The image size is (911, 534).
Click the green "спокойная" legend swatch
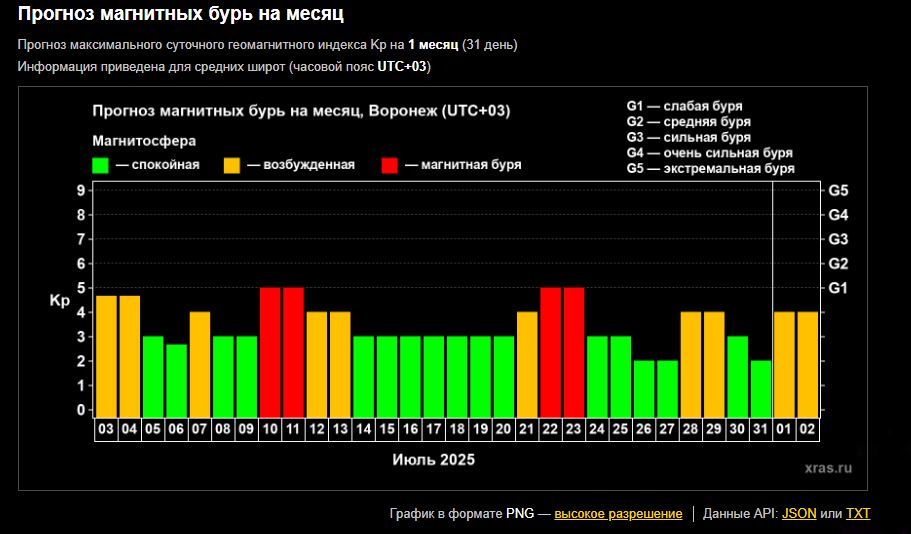[x=101, y=165]
